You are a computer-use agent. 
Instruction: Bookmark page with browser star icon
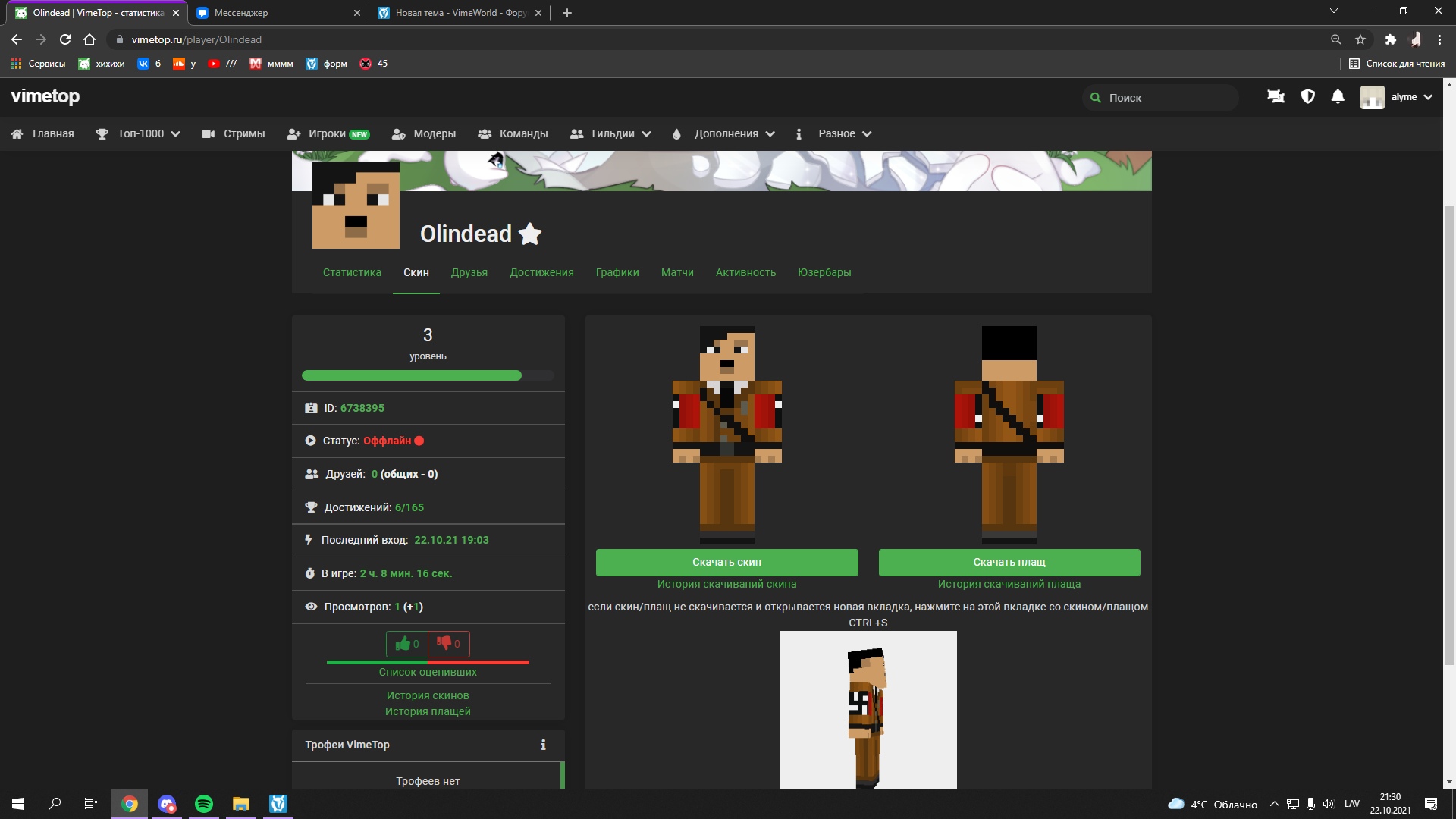coord(1360,39)
